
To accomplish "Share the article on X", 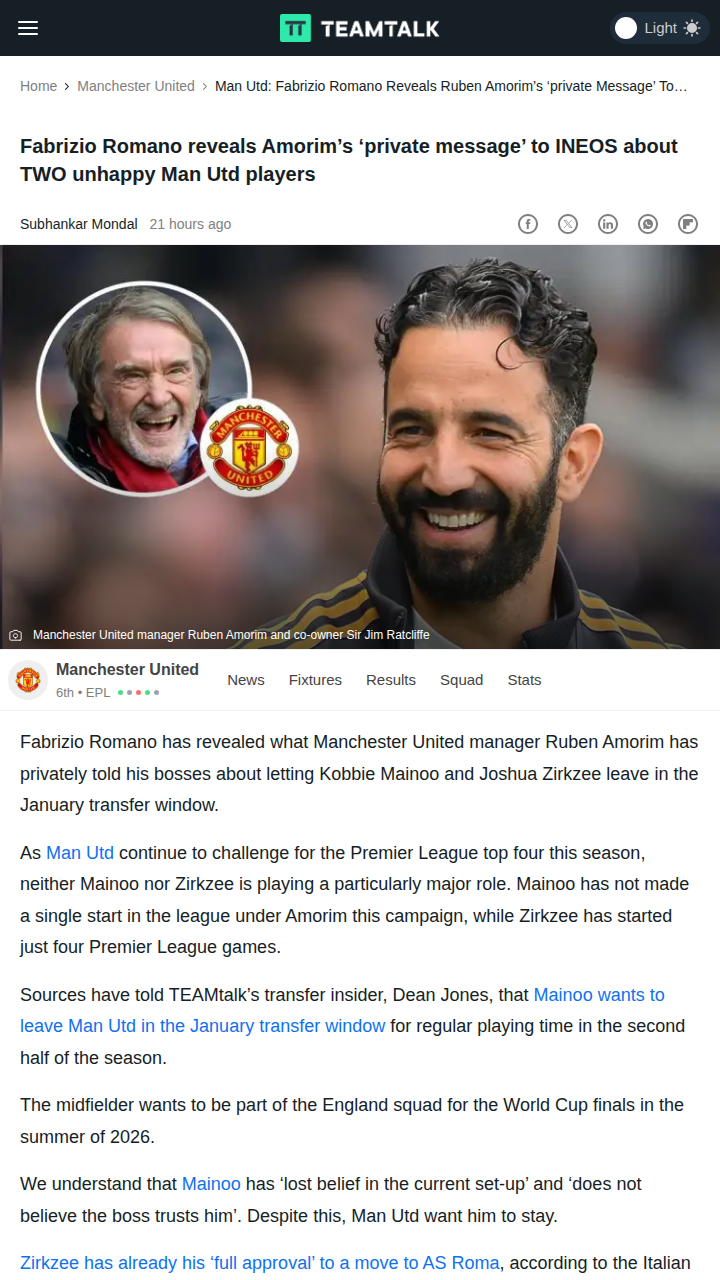I will (x=568, y=224).
